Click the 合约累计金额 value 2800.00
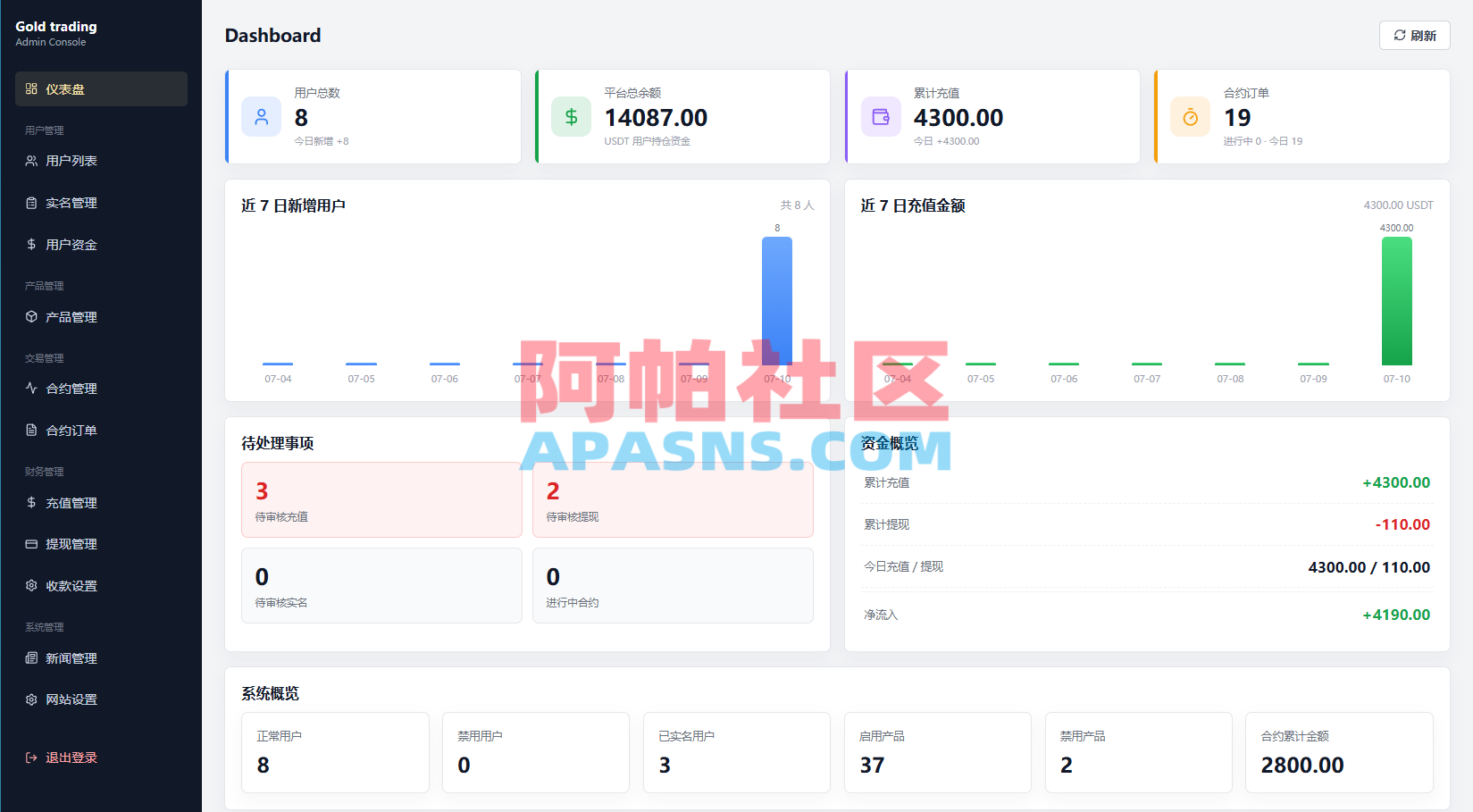Image resolution: width=1473 pixels, height=812 pixels. 1302,766
